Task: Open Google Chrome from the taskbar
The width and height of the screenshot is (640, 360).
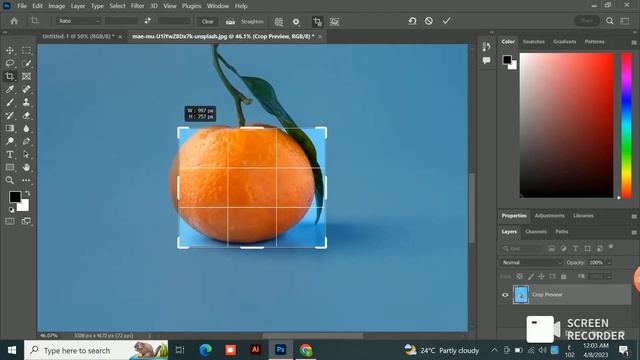Action: tap(306, 350)
